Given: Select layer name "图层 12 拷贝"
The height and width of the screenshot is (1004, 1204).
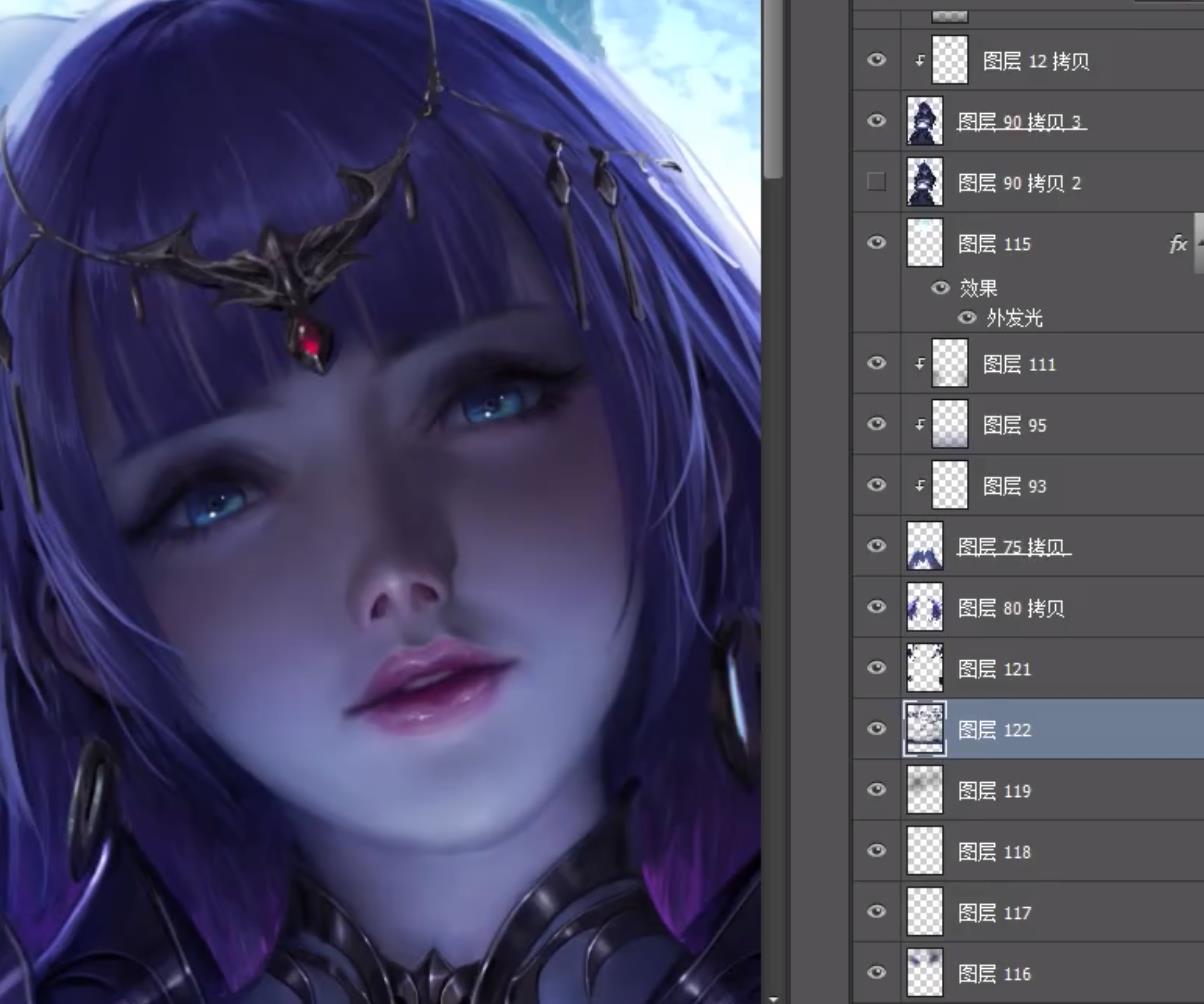Looking at the screenshot, I should tap(1036, 61).
